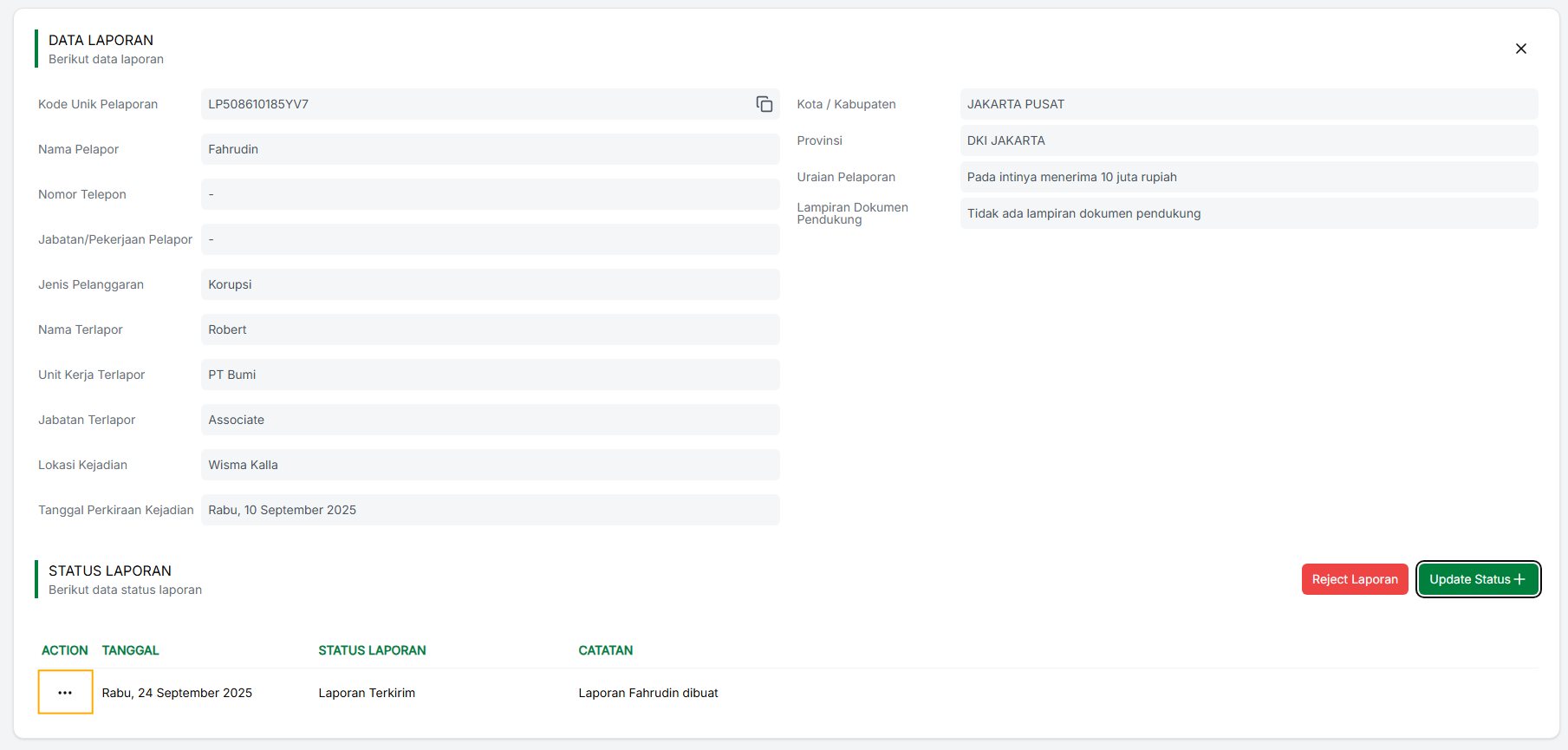Image resolution: width=1568 pixels, height=750 pixels.
Task: Click the ACTION column header
Action: click(65, 650)
